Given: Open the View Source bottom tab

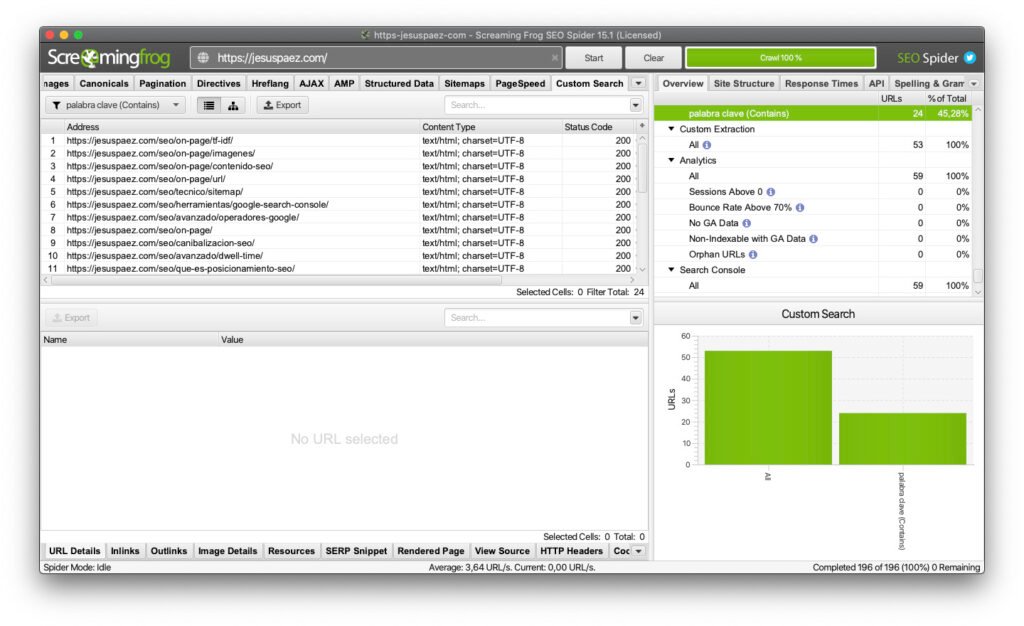Looking at the screenshot, I should (502, 551).
